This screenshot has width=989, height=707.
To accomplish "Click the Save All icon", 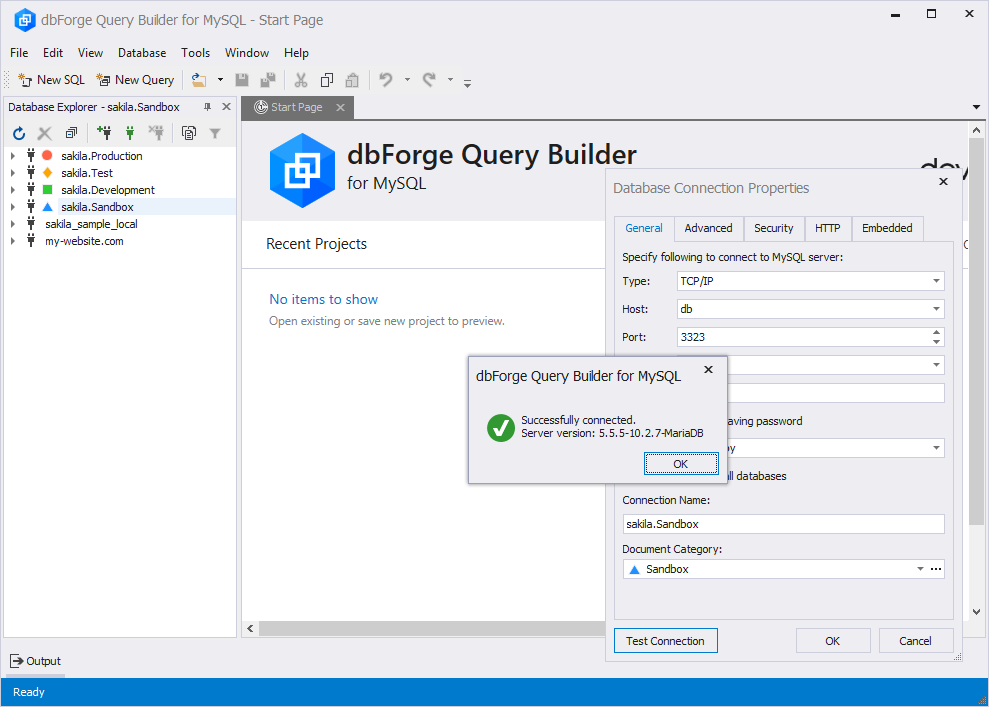I will [268, 80].
